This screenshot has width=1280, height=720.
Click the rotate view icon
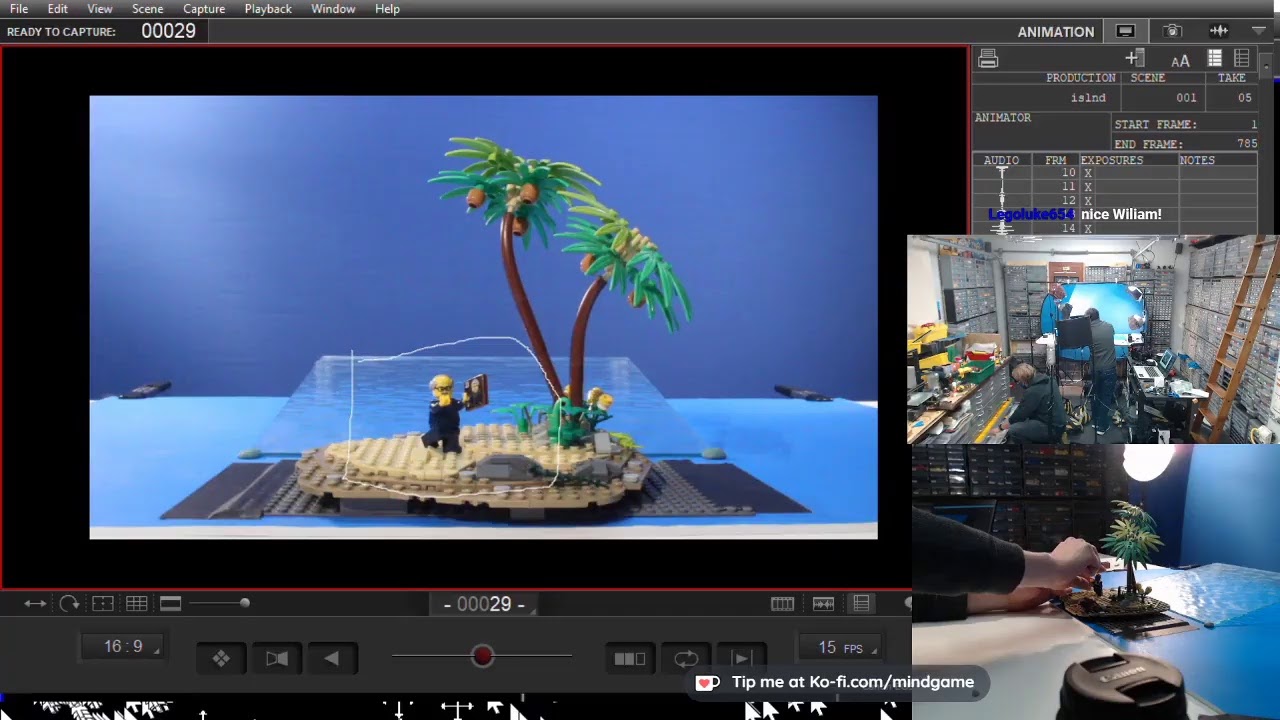[69, 603]
